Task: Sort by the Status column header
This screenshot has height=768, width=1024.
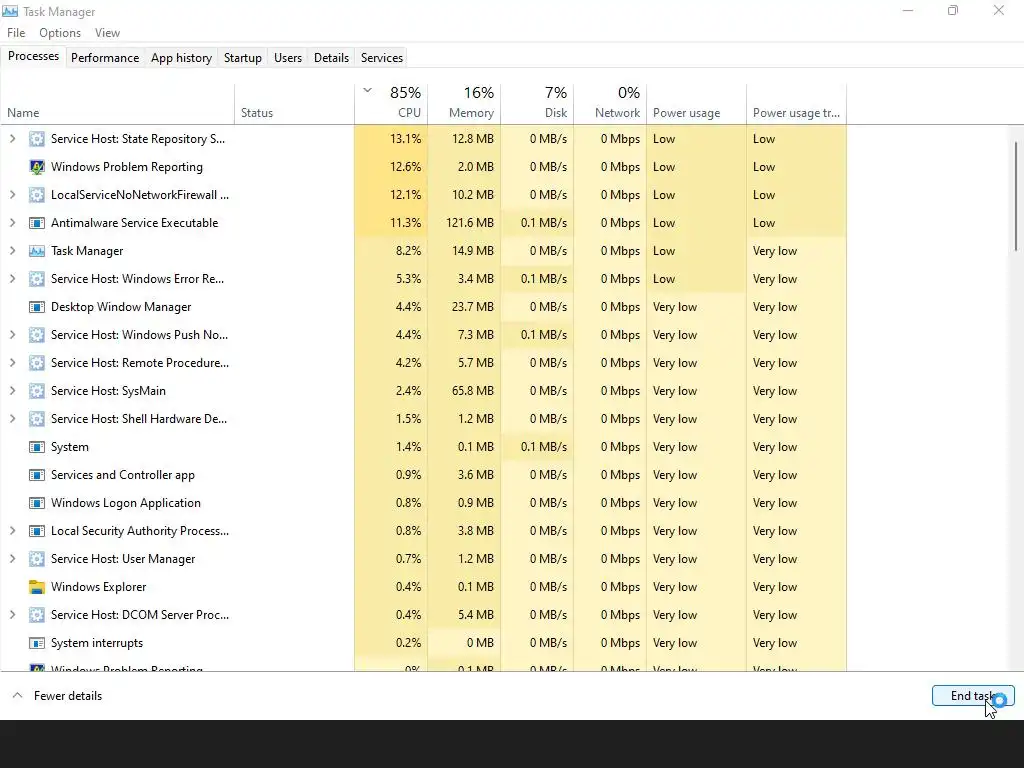Action: 295,103
